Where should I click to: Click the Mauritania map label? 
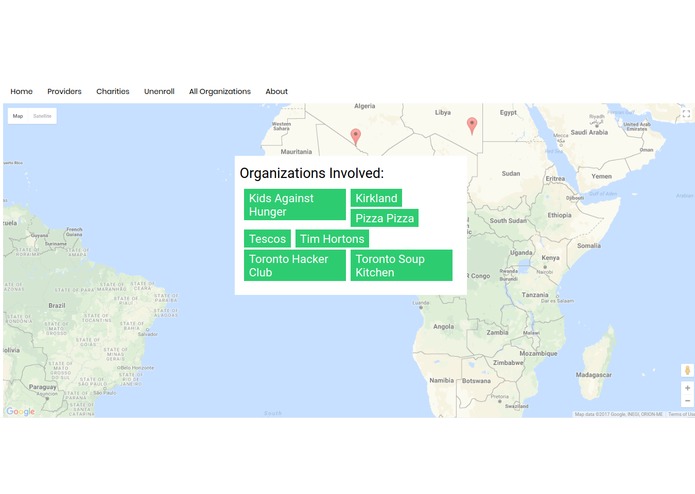(x=296, y=152)
